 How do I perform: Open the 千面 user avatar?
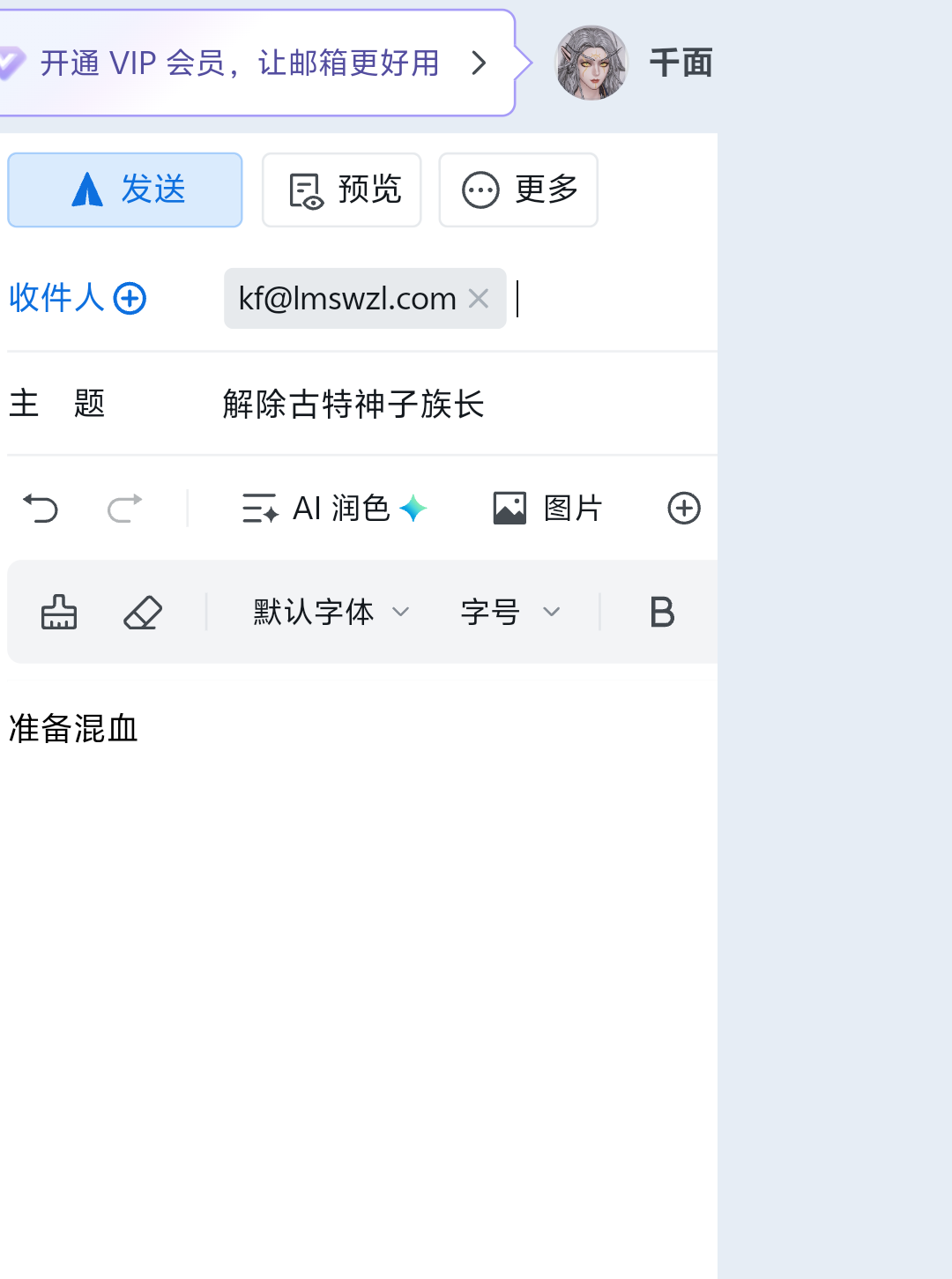click(x=591, y=63)
